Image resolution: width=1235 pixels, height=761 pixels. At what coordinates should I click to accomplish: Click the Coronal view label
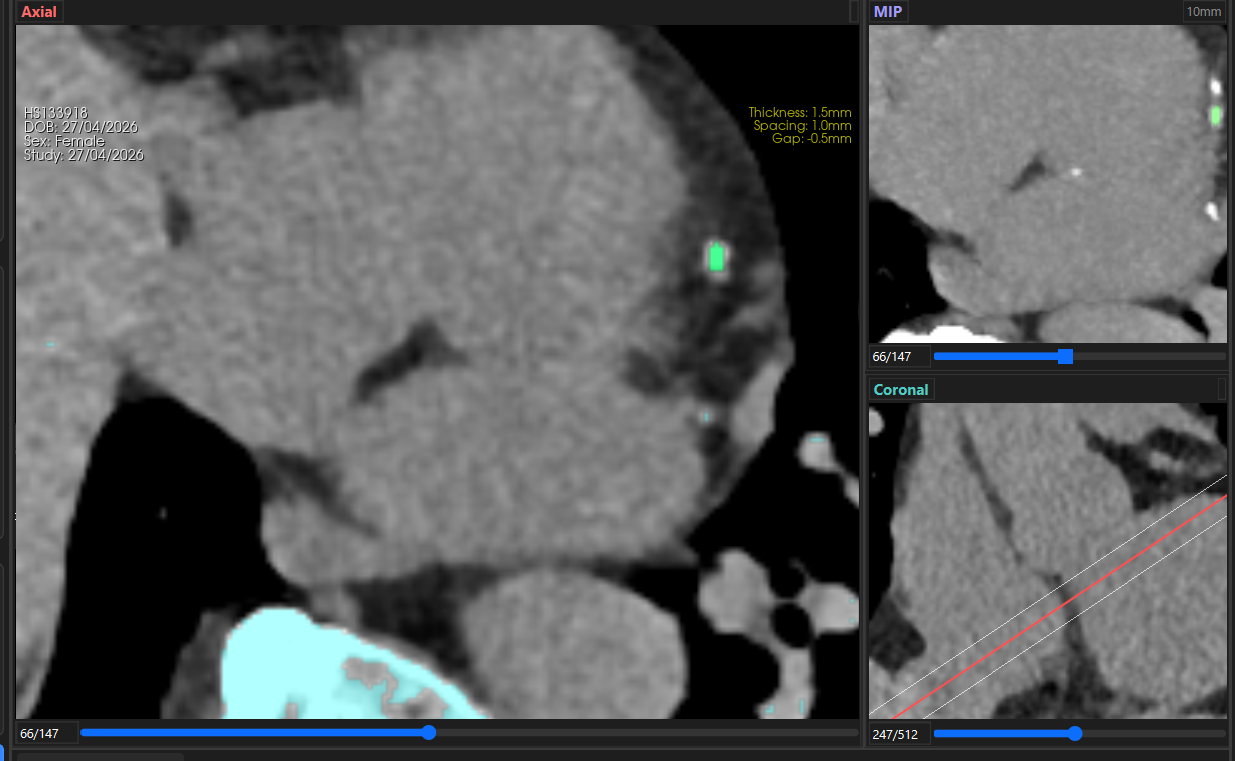[901, 389]
